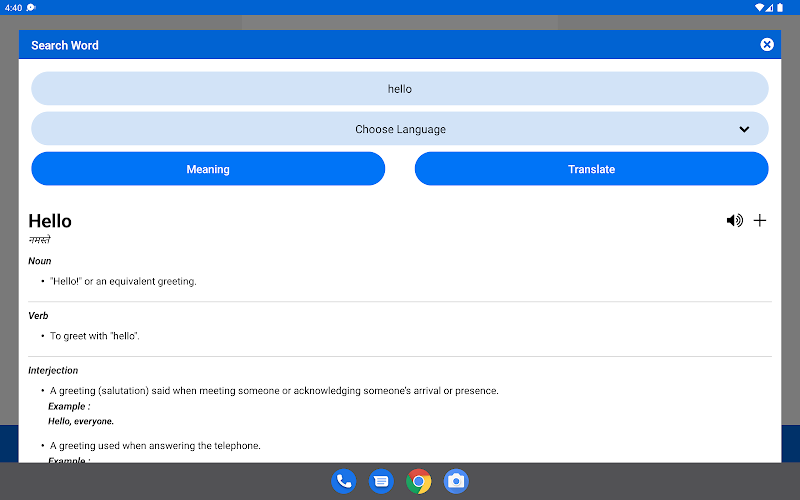Viewport: 800px width, 500px height.
Task: Launch Chrome from the dock
Action: pos(419,481)
